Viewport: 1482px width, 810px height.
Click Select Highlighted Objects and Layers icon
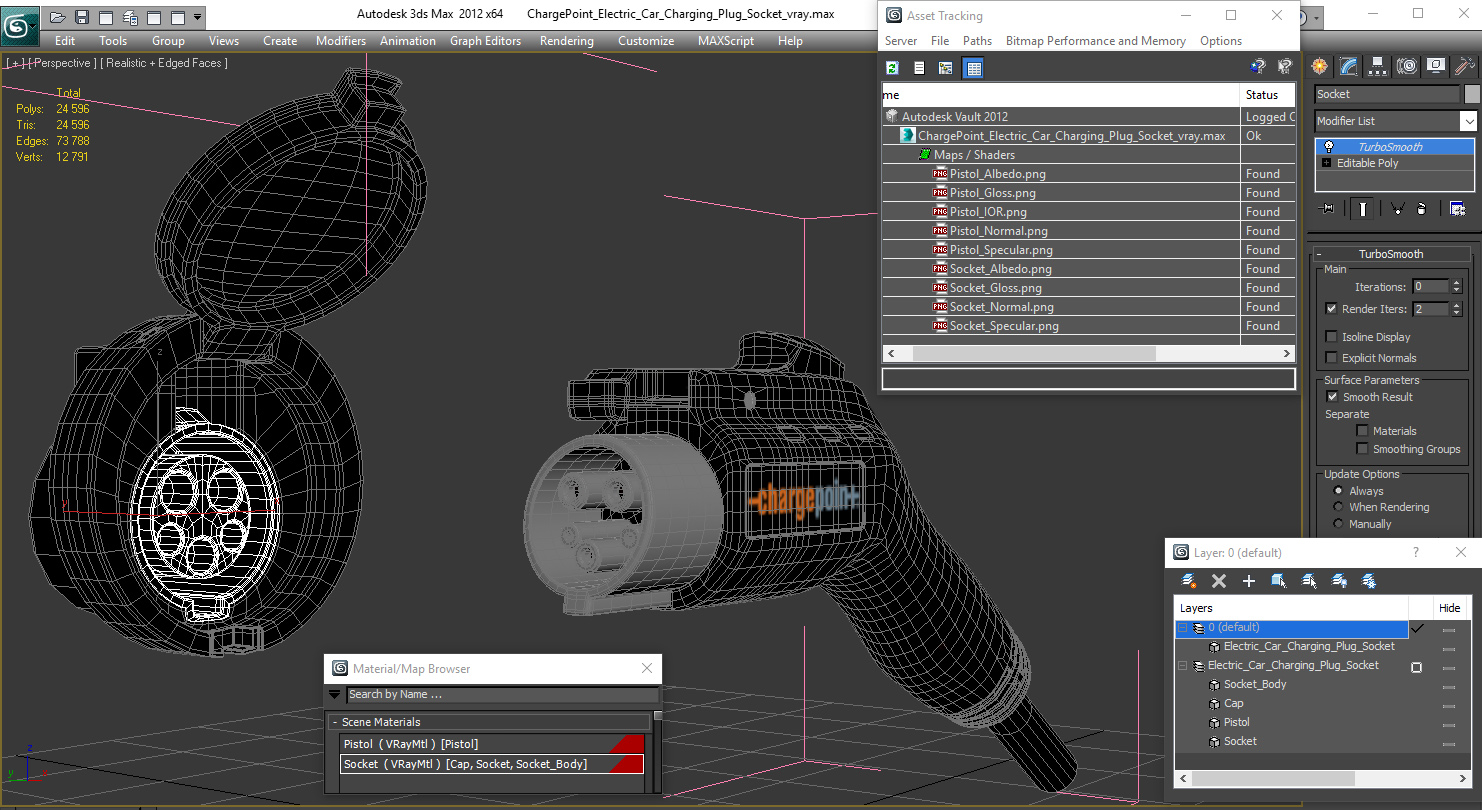1279,581
